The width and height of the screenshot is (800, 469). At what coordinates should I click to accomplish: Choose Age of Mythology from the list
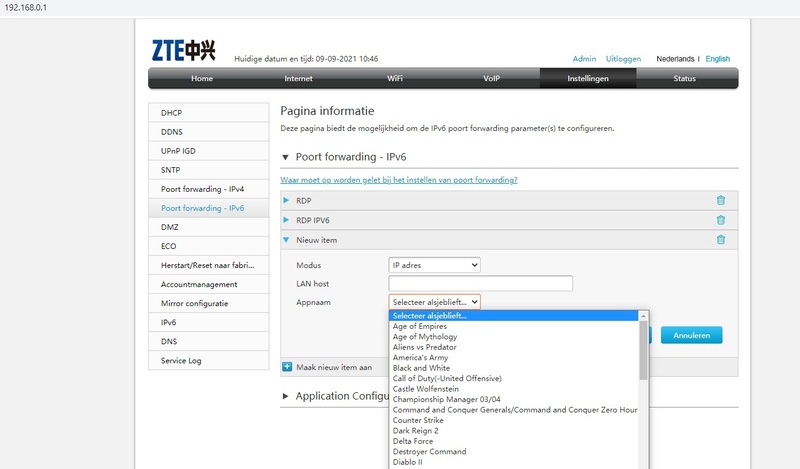coord(514,337)
